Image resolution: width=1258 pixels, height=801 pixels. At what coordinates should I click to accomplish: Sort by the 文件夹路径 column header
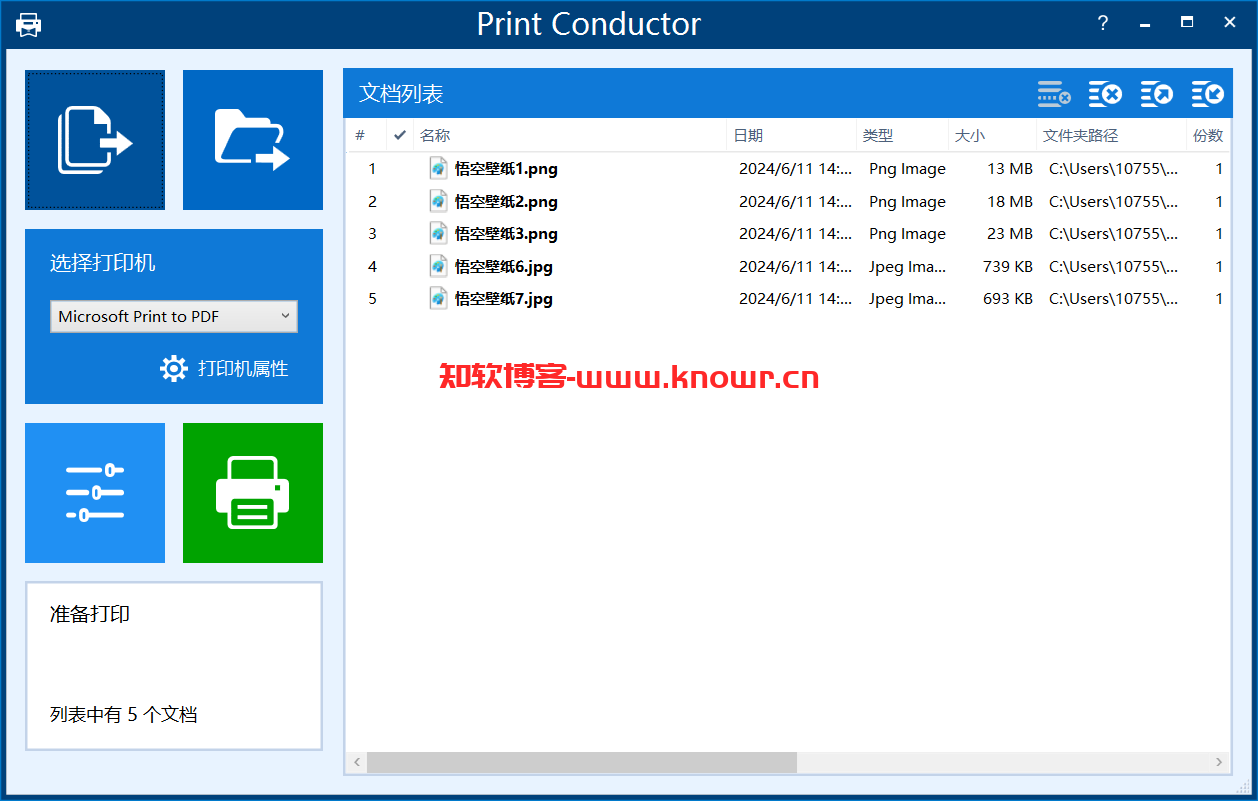tap(1111, 135)
